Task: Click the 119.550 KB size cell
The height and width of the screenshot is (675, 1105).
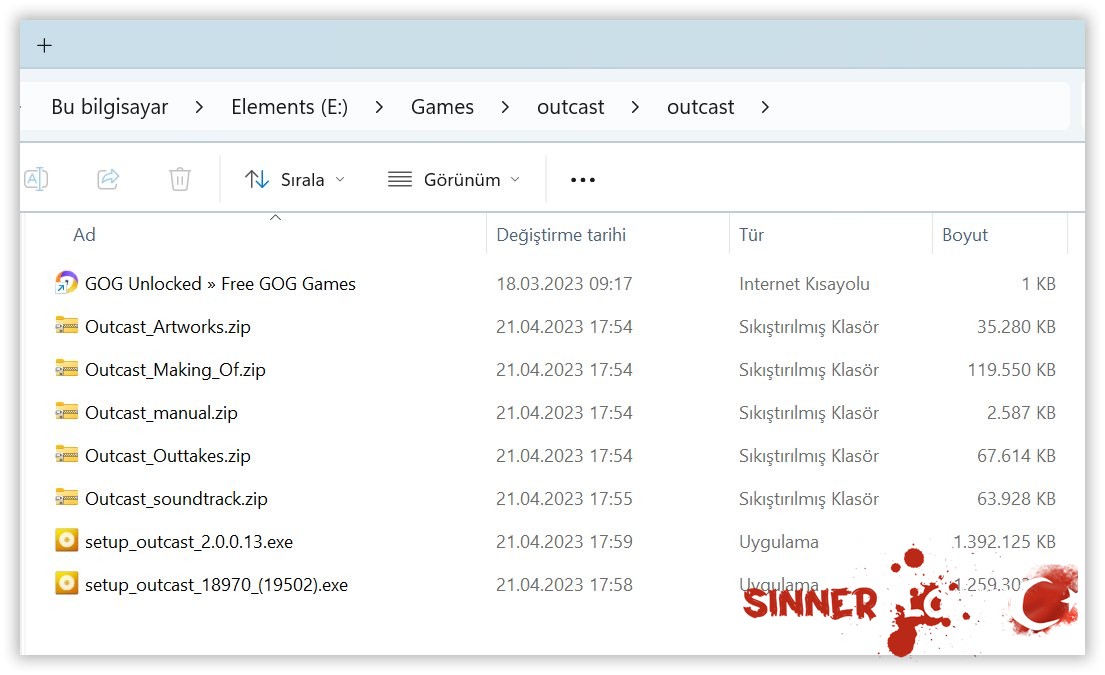Action: coord(1011,370)
